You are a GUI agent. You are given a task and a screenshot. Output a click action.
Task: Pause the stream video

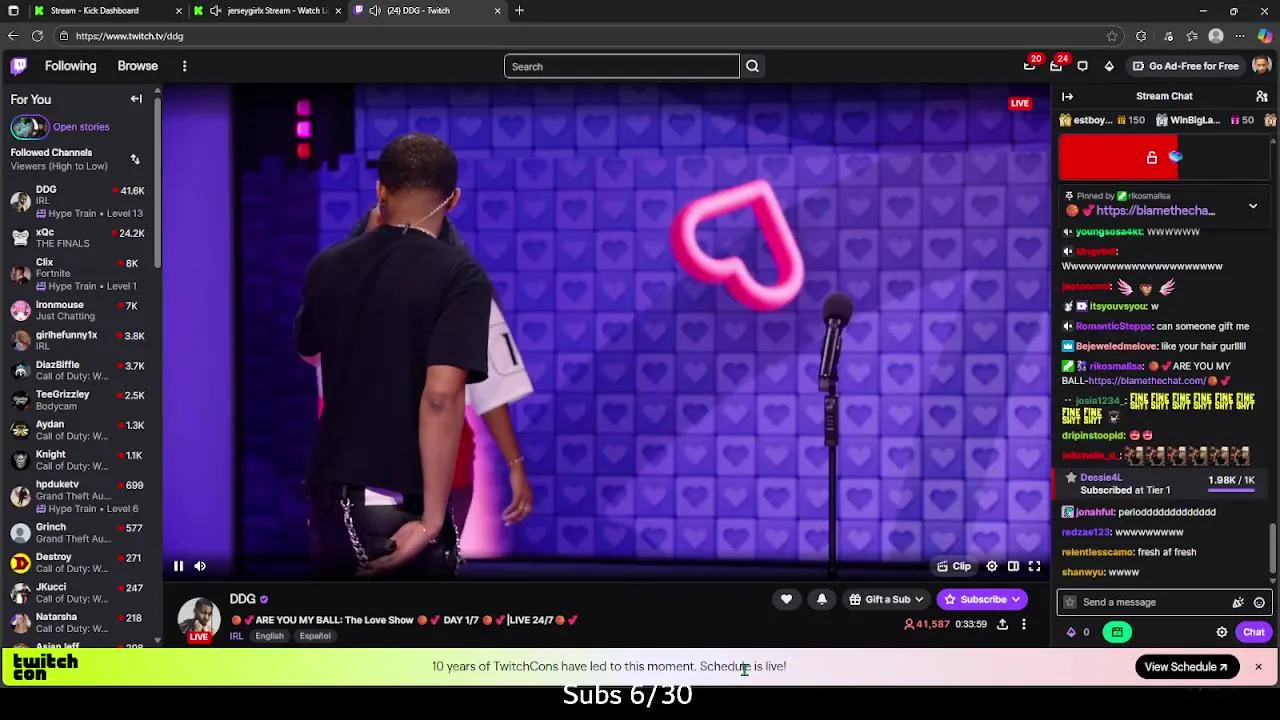click(x=178, y=567)
